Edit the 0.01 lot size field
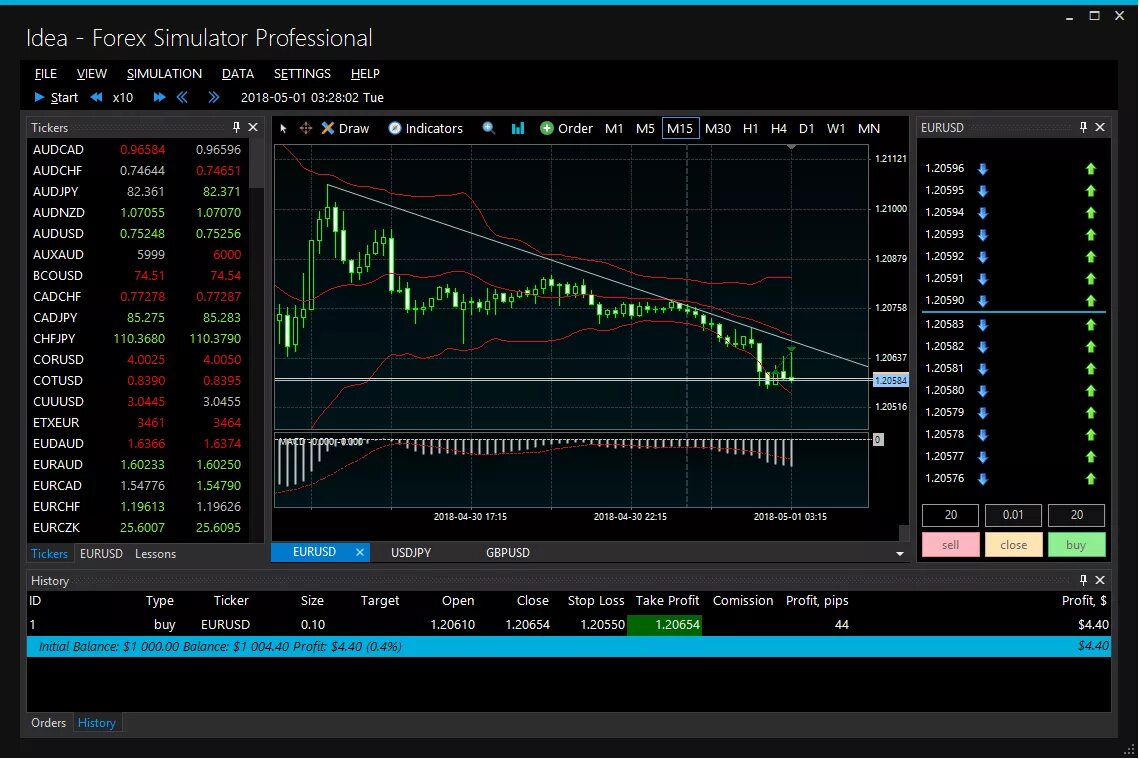This screenshot has height=759, width=1139. (x=1013, y=515)
